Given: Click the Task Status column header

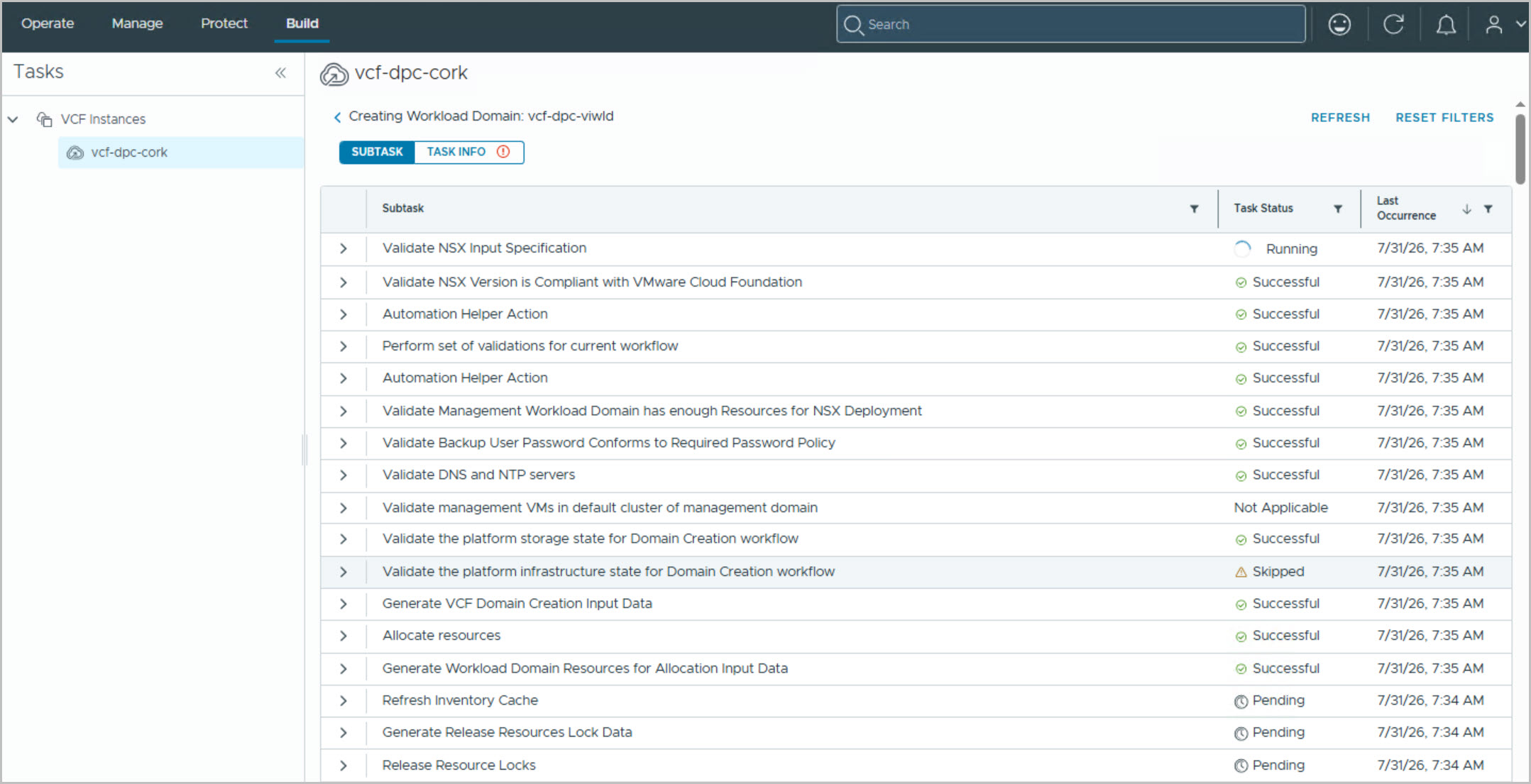Looking at the screenshot, I should tap(1263, 209).
